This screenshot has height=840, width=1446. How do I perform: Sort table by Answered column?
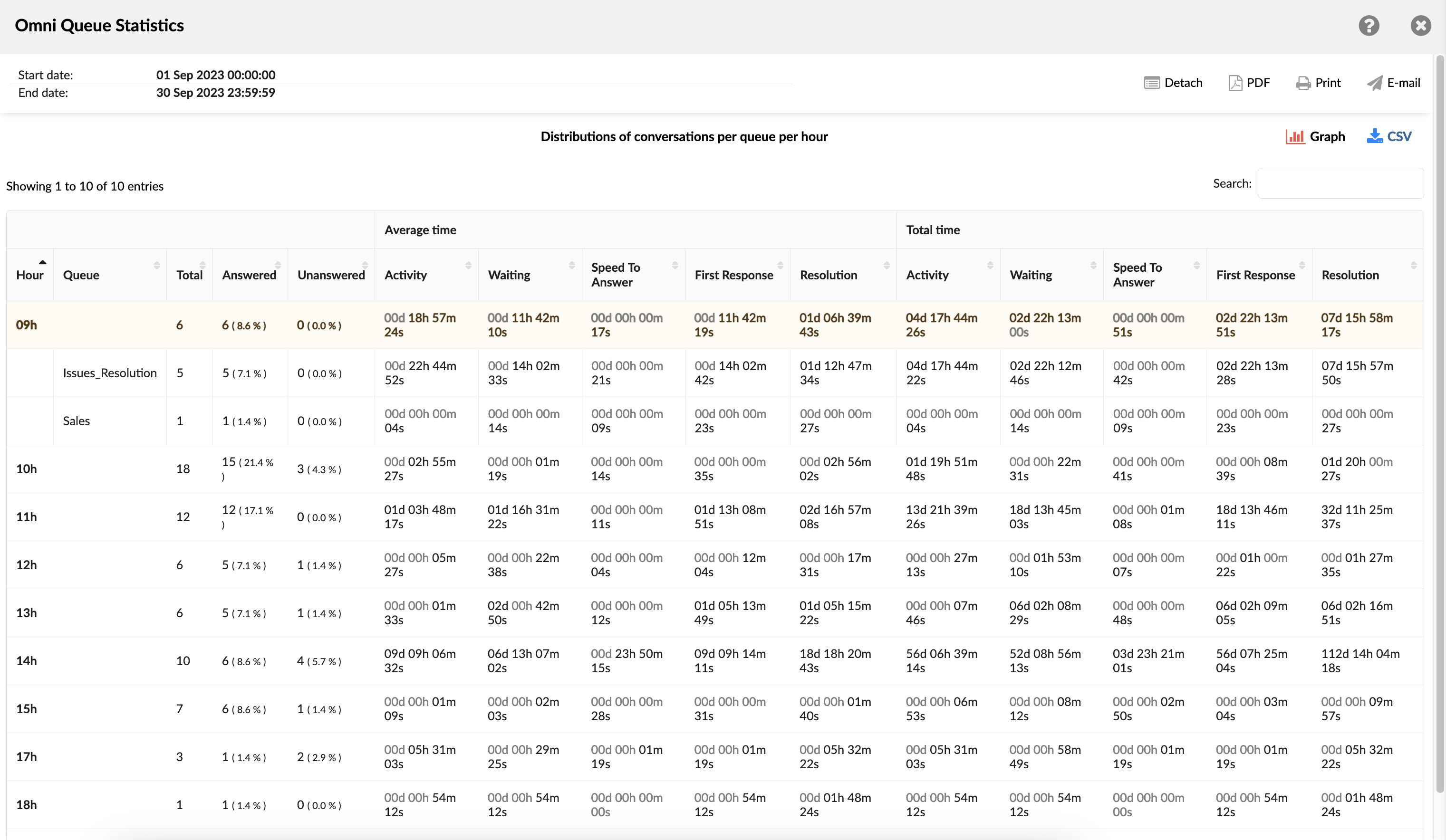pos(250,275)
